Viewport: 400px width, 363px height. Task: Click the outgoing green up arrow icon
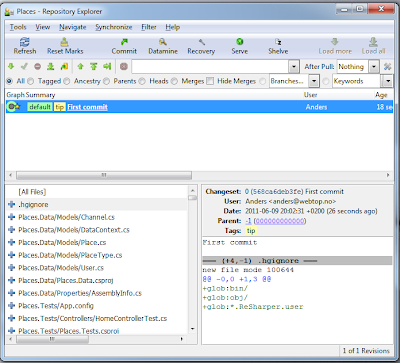[x=80, y=66]
